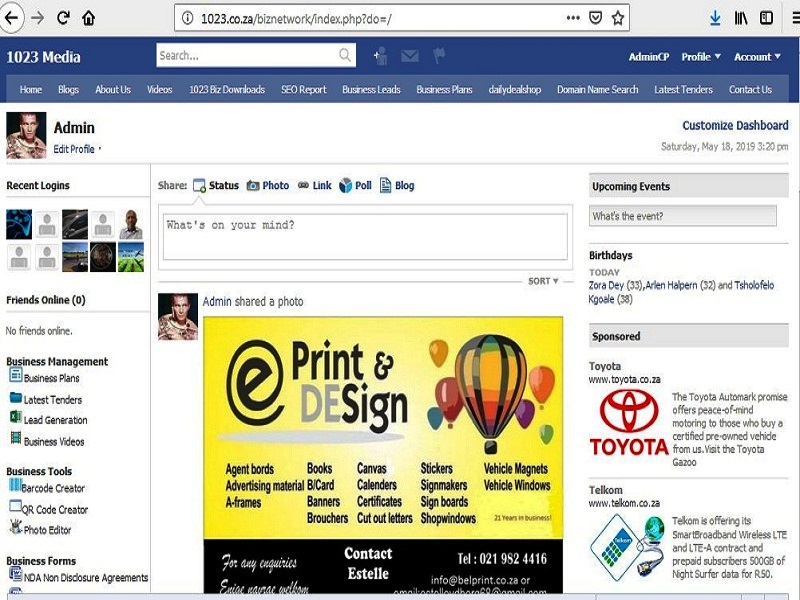Open the Firefox downloads arrow
Viewport: 800px width, 600px height.
pos(715,18)
